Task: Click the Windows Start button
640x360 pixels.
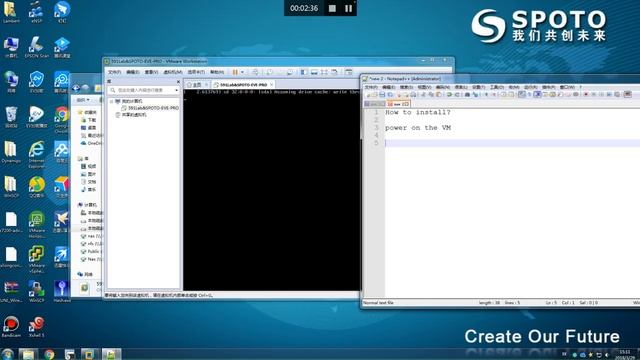Action: pyautogui.click(x=7, y=354)
